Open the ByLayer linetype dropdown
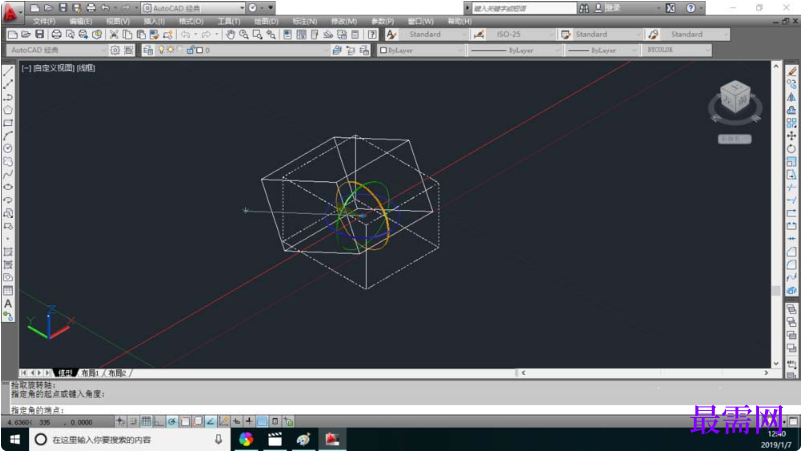Image resolution: width=802 pixels, height=451 pixels. tap(515, 50)
